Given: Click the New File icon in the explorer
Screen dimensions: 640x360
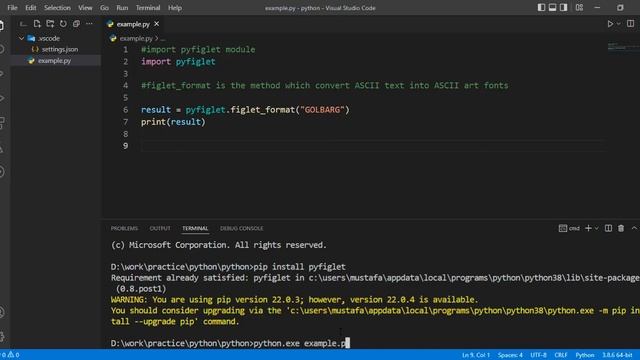Looking at the screenshot, I should coord(37,24).
